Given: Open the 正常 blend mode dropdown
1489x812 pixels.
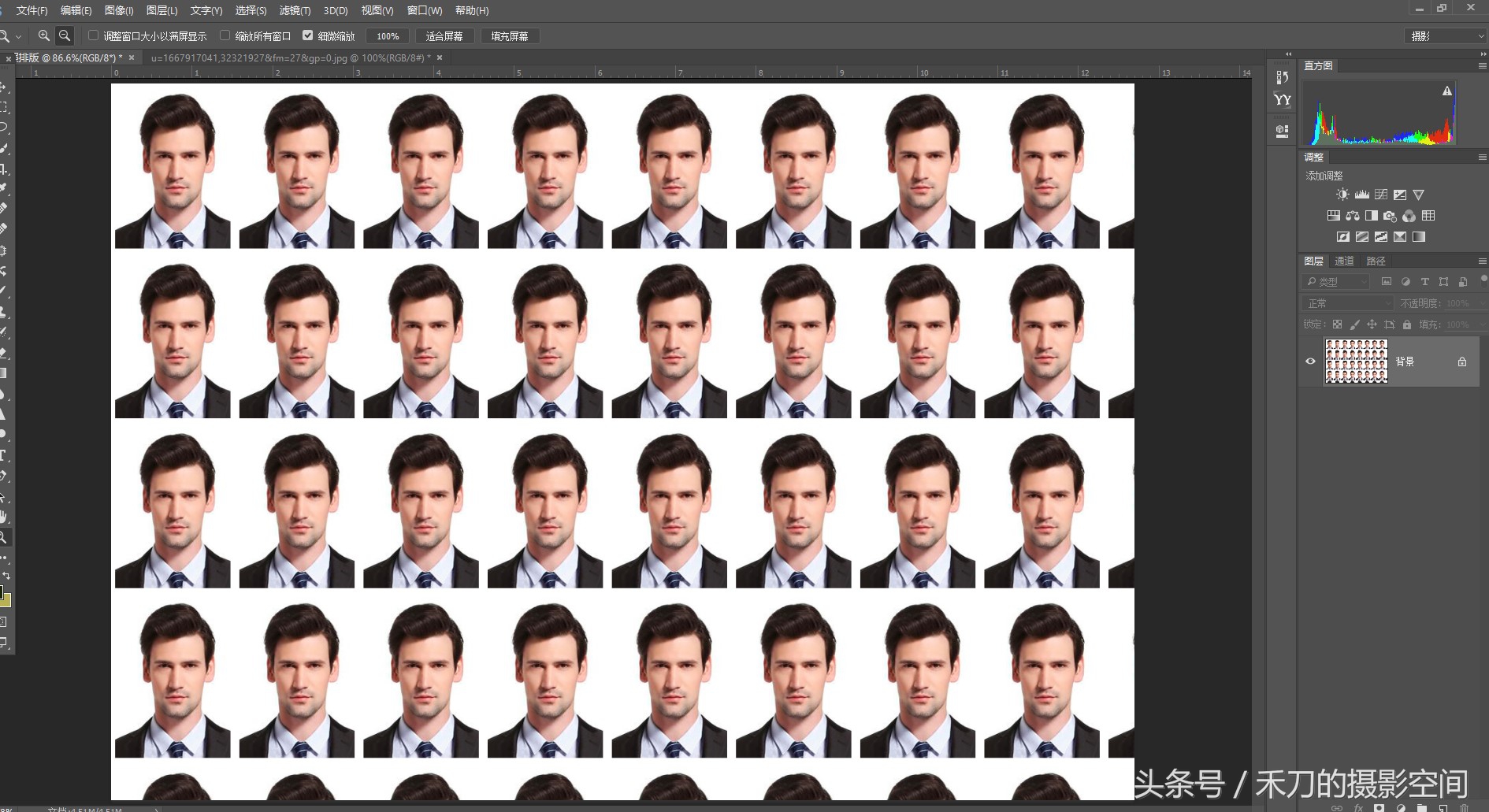Looking at the screenshot, I should pyautogui.click(x=1347, y=303).
